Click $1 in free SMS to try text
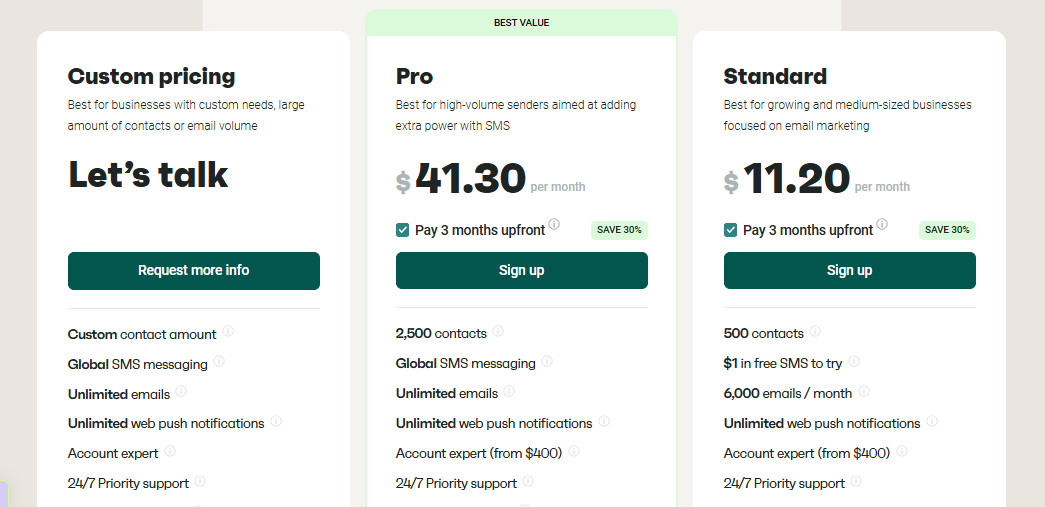The width and height of the screenshot is (1045, 507). pyautogui.click(x=783, y=364)
